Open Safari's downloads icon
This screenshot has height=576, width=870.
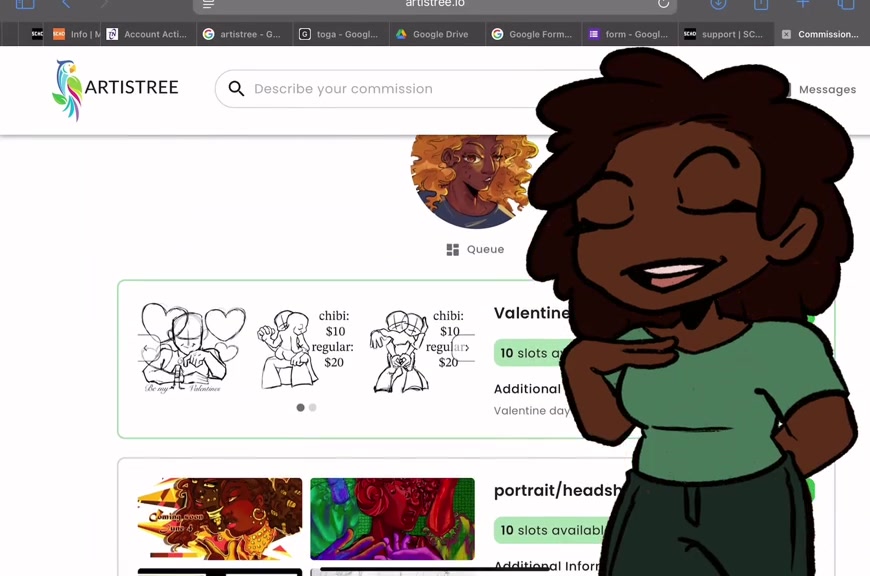(718, 4)
